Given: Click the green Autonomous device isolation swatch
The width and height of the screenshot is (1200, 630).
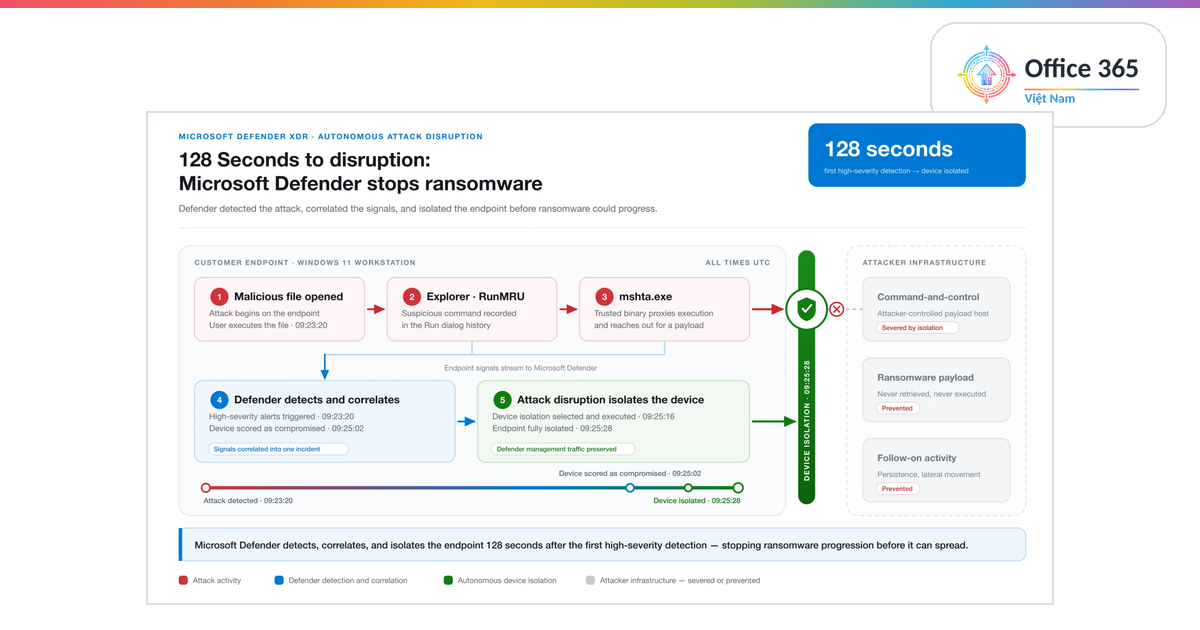Looking at the screenshot, I should point(447,580).
